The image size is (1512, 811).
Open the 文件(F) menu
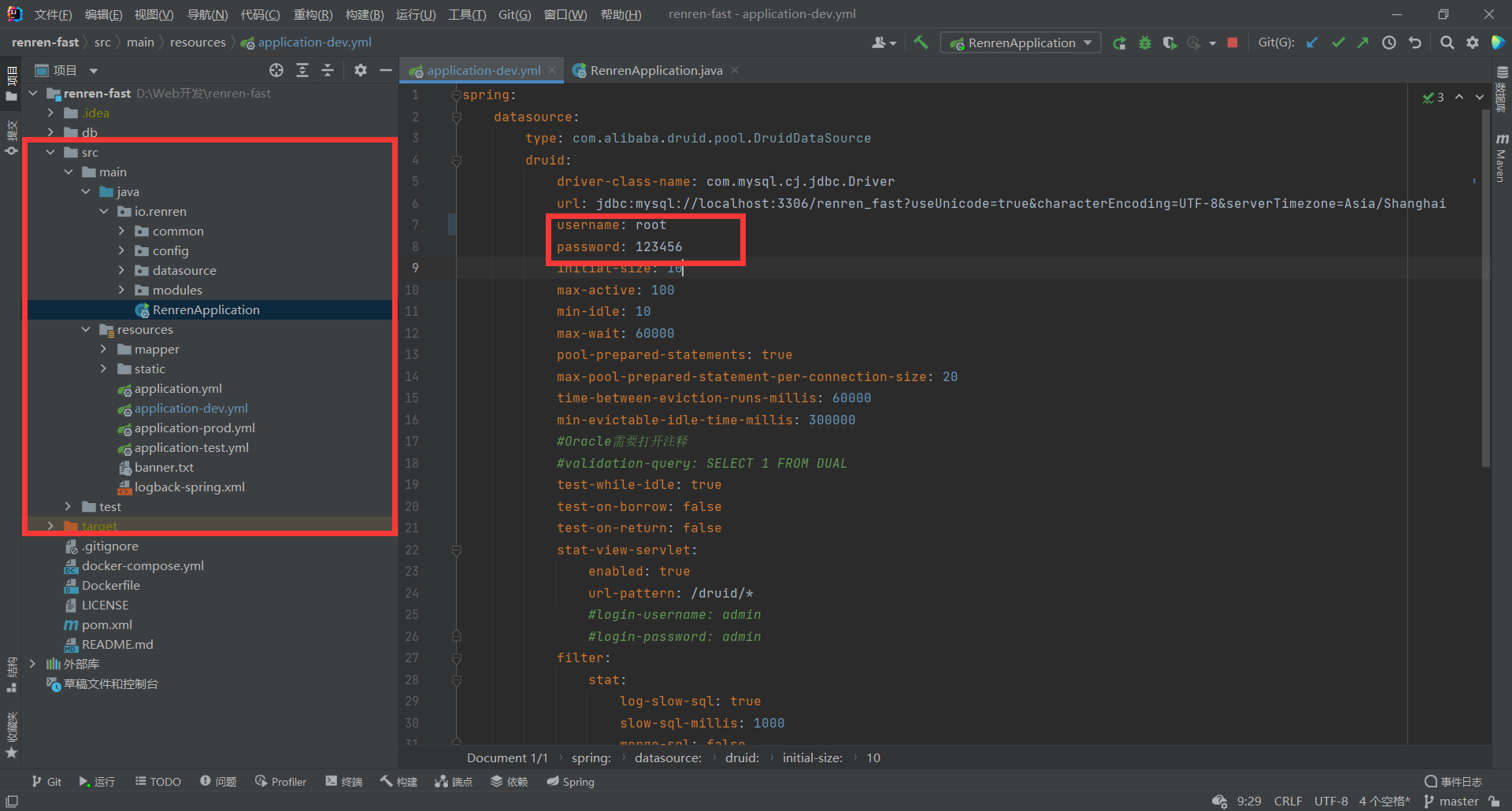[53, 14]
